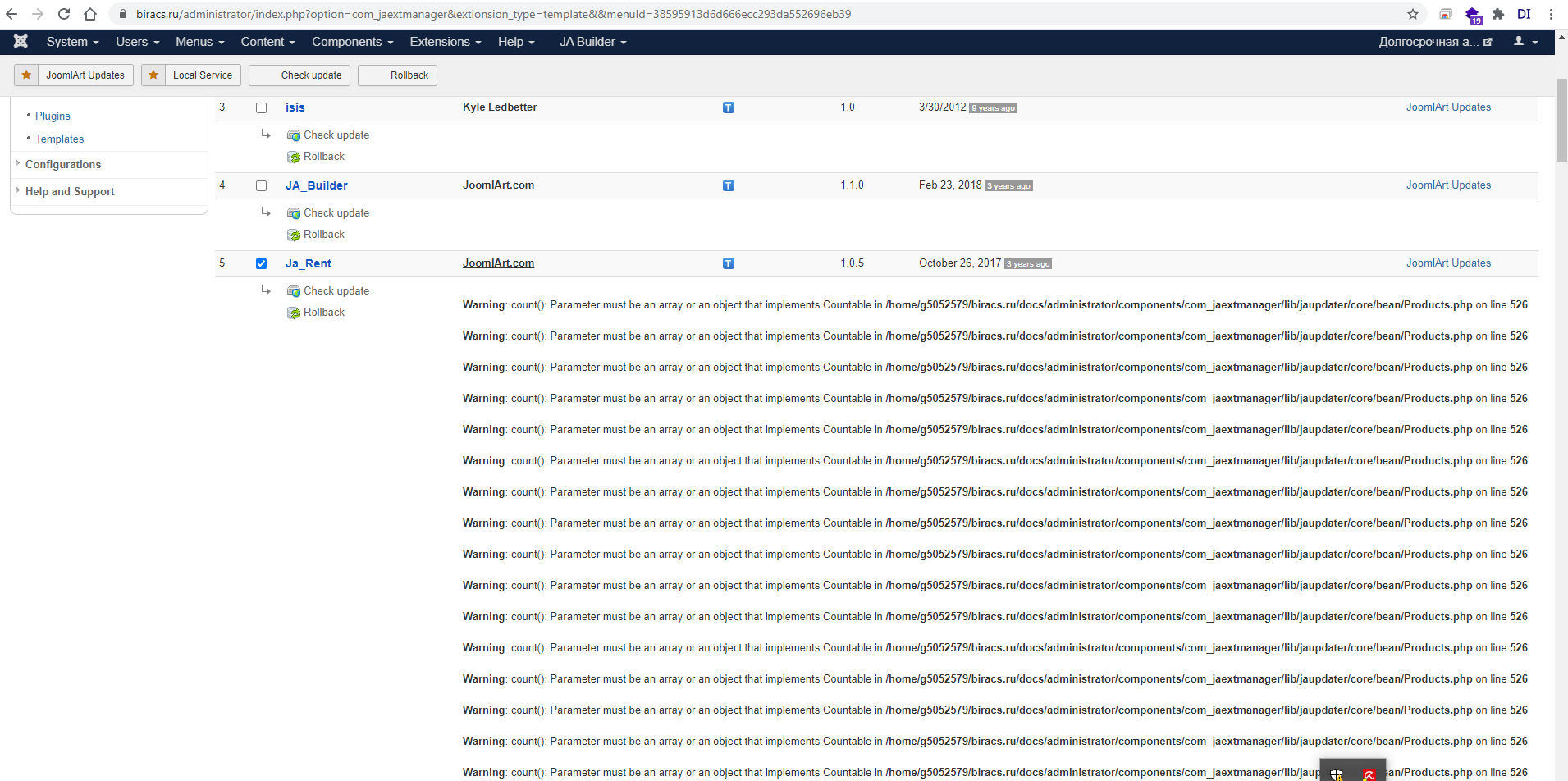Open JoomlArt.com author link for JA_Builder

[x=498, y=185]
